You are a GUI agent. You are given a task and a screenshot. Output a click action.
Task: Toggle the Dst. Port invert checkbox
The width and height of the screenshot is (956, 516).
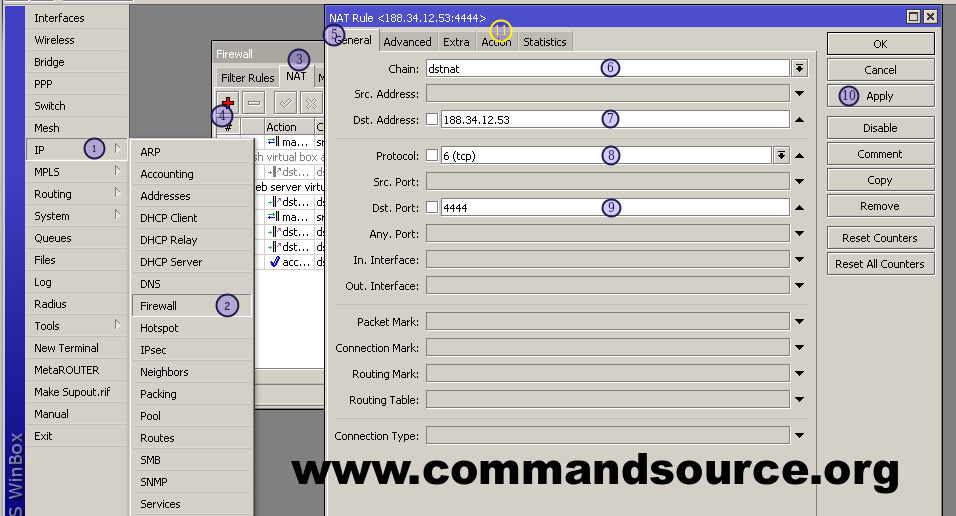432,208
